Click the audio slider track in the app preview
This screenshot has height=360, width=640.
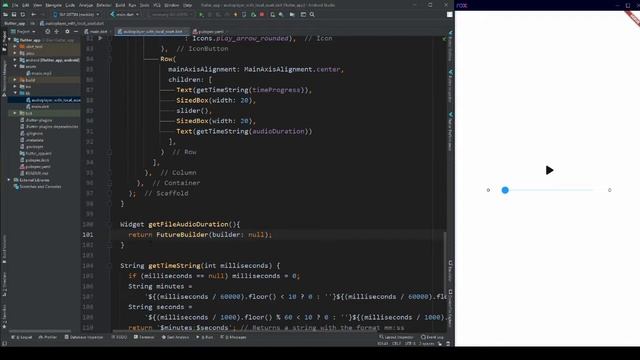(549, 190)
